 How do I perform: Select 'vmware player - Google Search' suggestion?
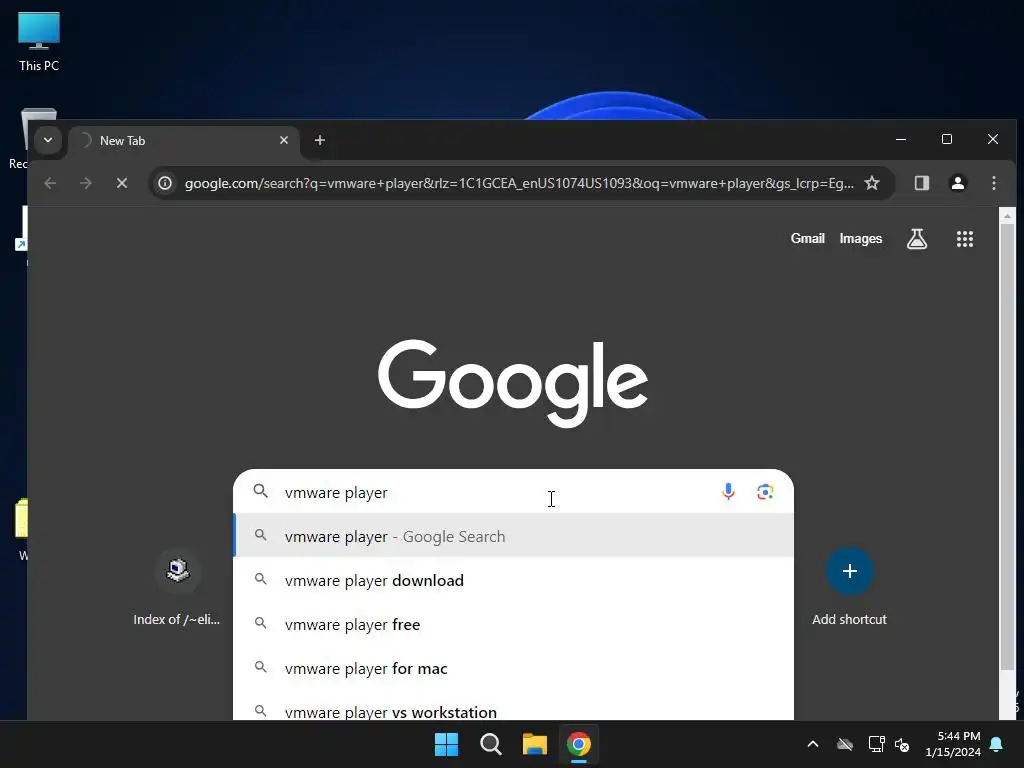click(514, 536)
